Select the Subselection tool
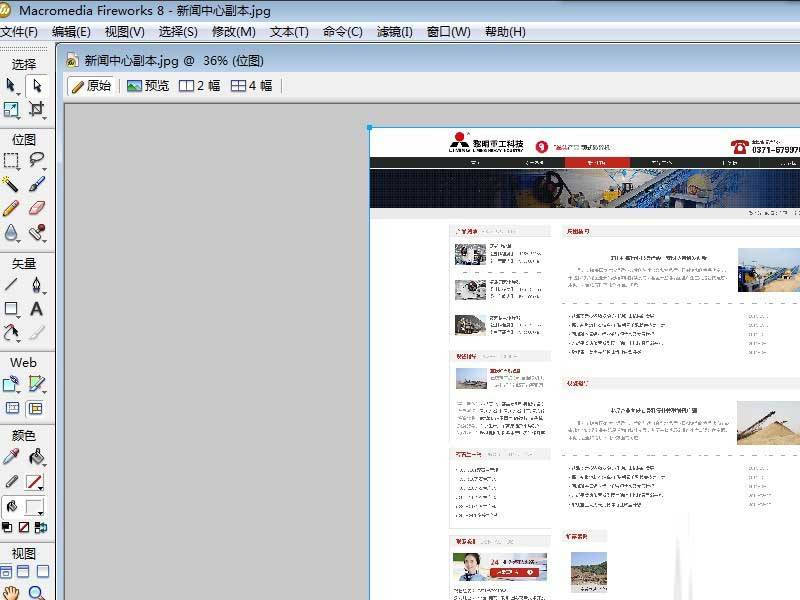Screen dimensions: 800x600 point(37,85)
